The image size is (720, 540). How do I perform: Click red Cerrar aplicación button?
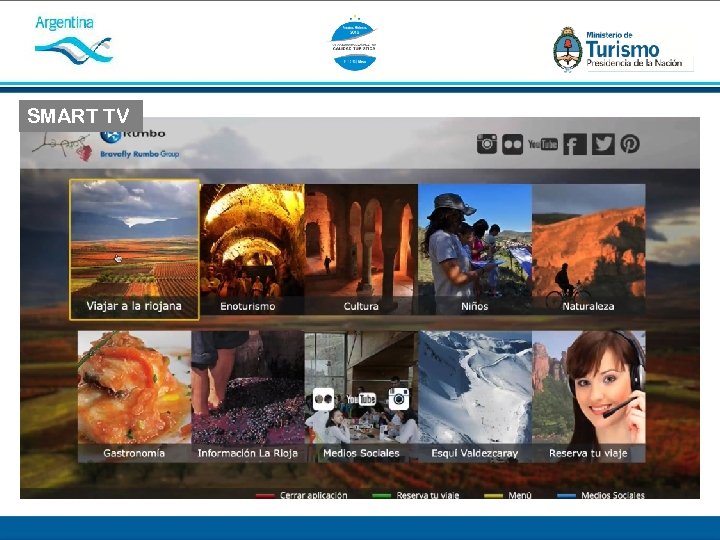[x=302, y=495]
